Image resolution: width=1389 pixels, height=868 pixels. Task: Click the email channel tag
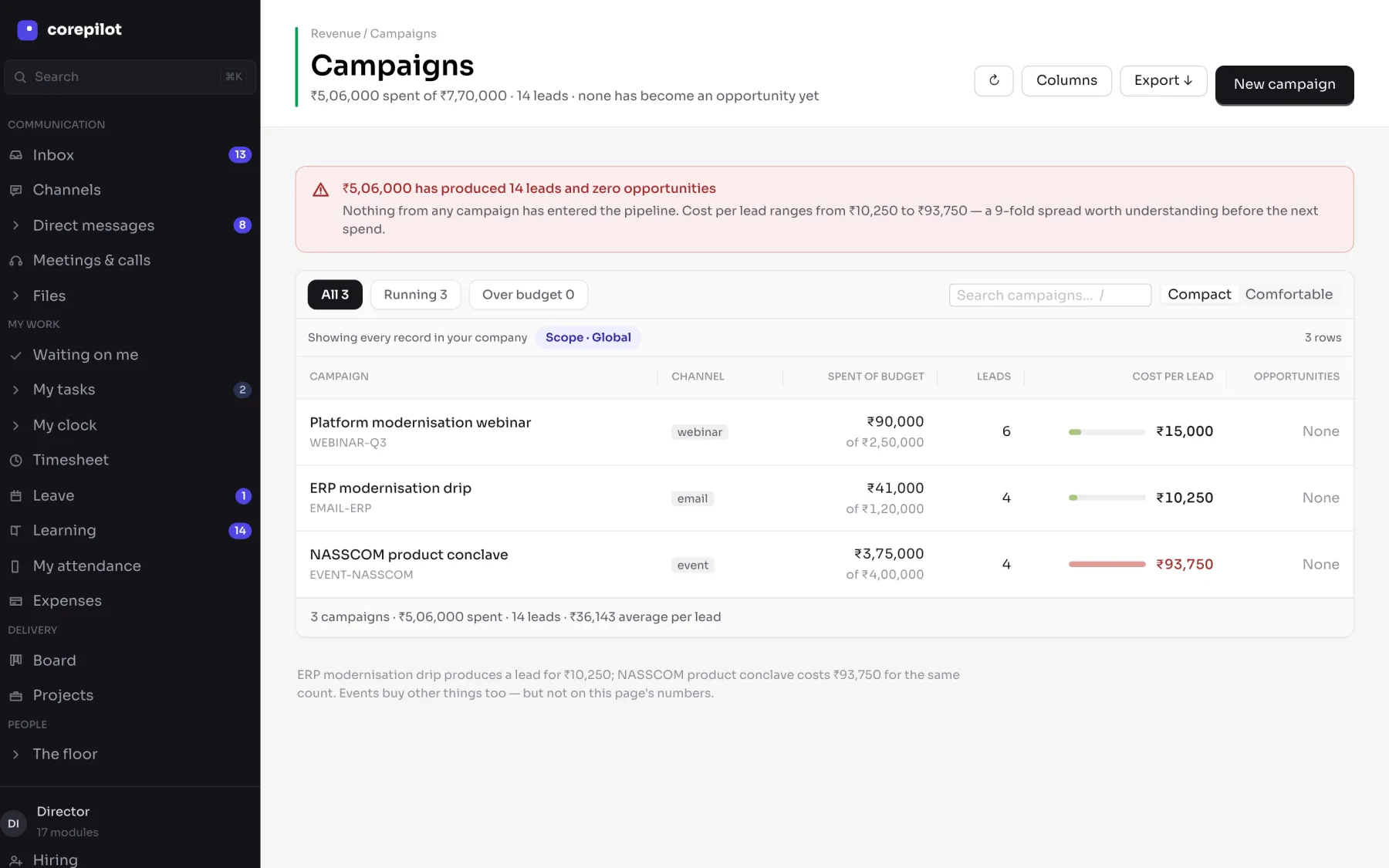click(692, 498)
